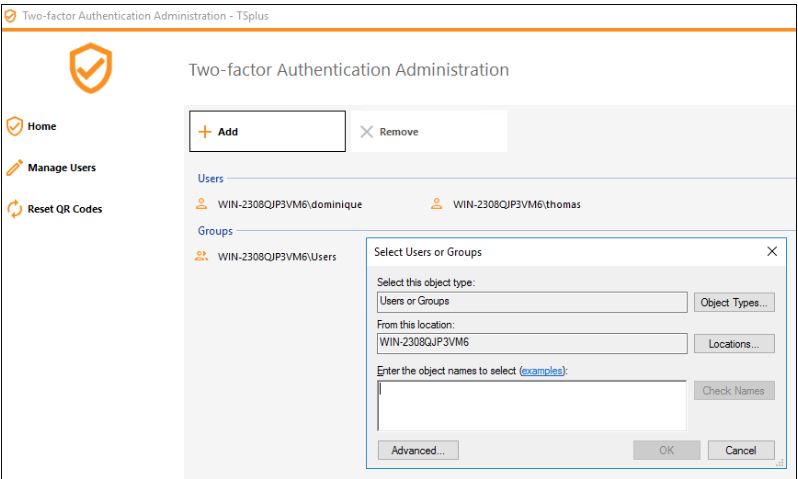Click the From this location field
The height and width of the screenshot is (479, 798).
pos(532,344)
